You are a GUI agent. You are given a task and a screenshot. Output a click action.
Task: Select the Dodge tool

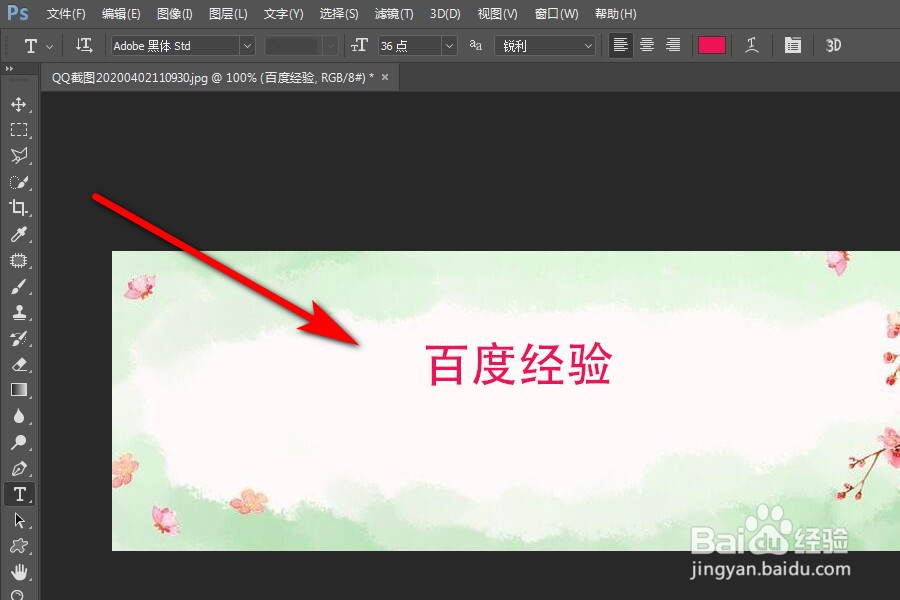(19, 442)
